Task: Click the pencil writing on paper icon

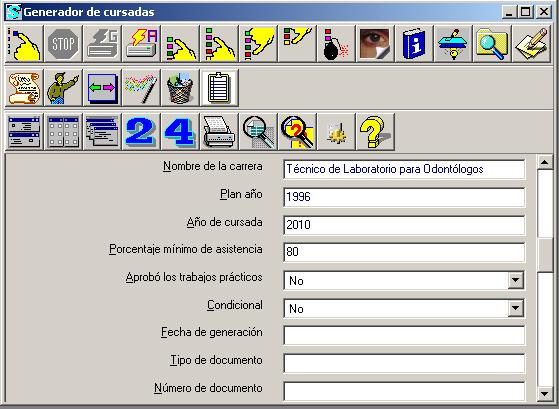Action: click(x=532, y=44)
